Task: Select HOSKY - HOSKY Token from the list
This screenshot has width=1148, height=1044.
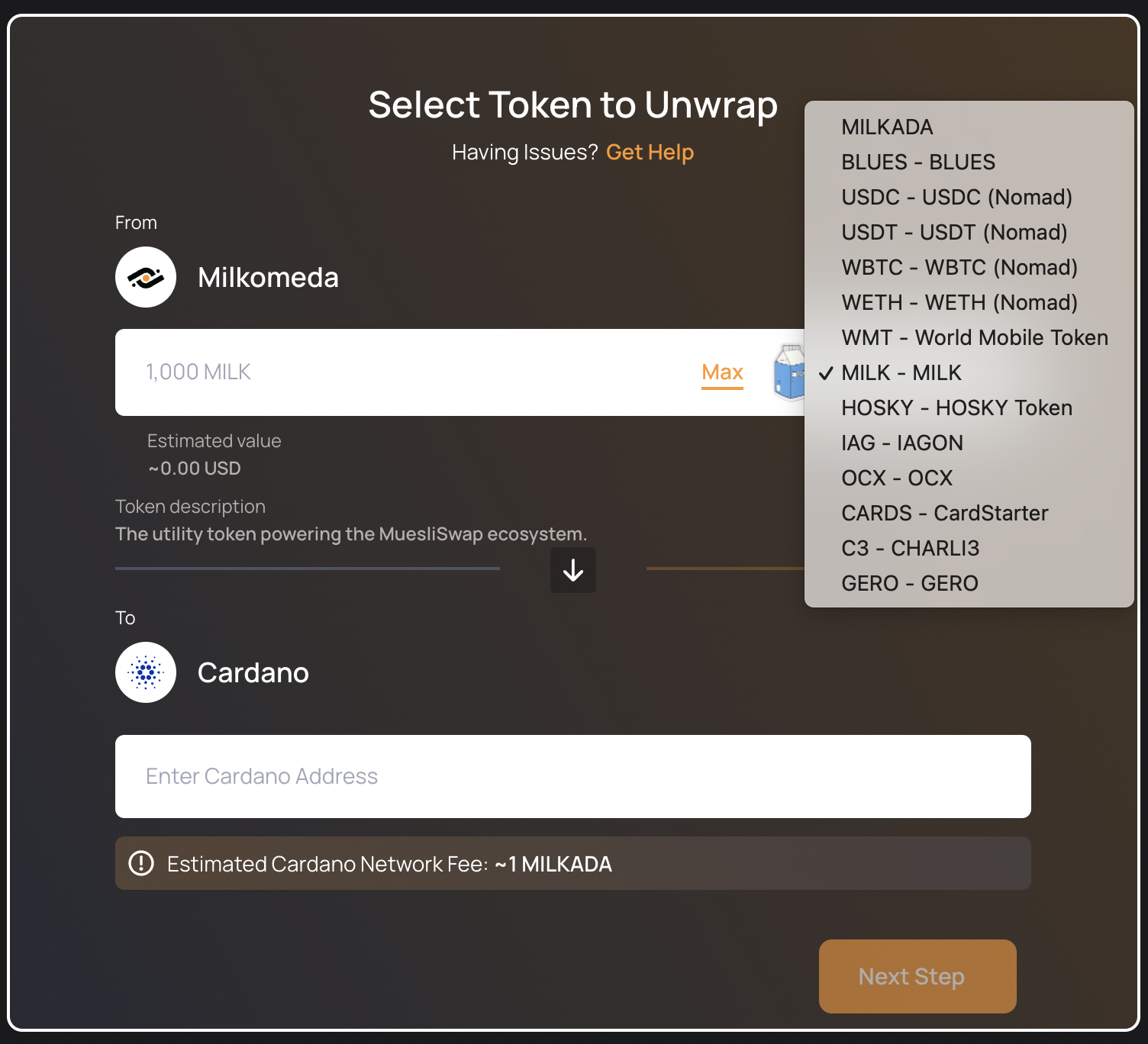Action: (956, 408)
